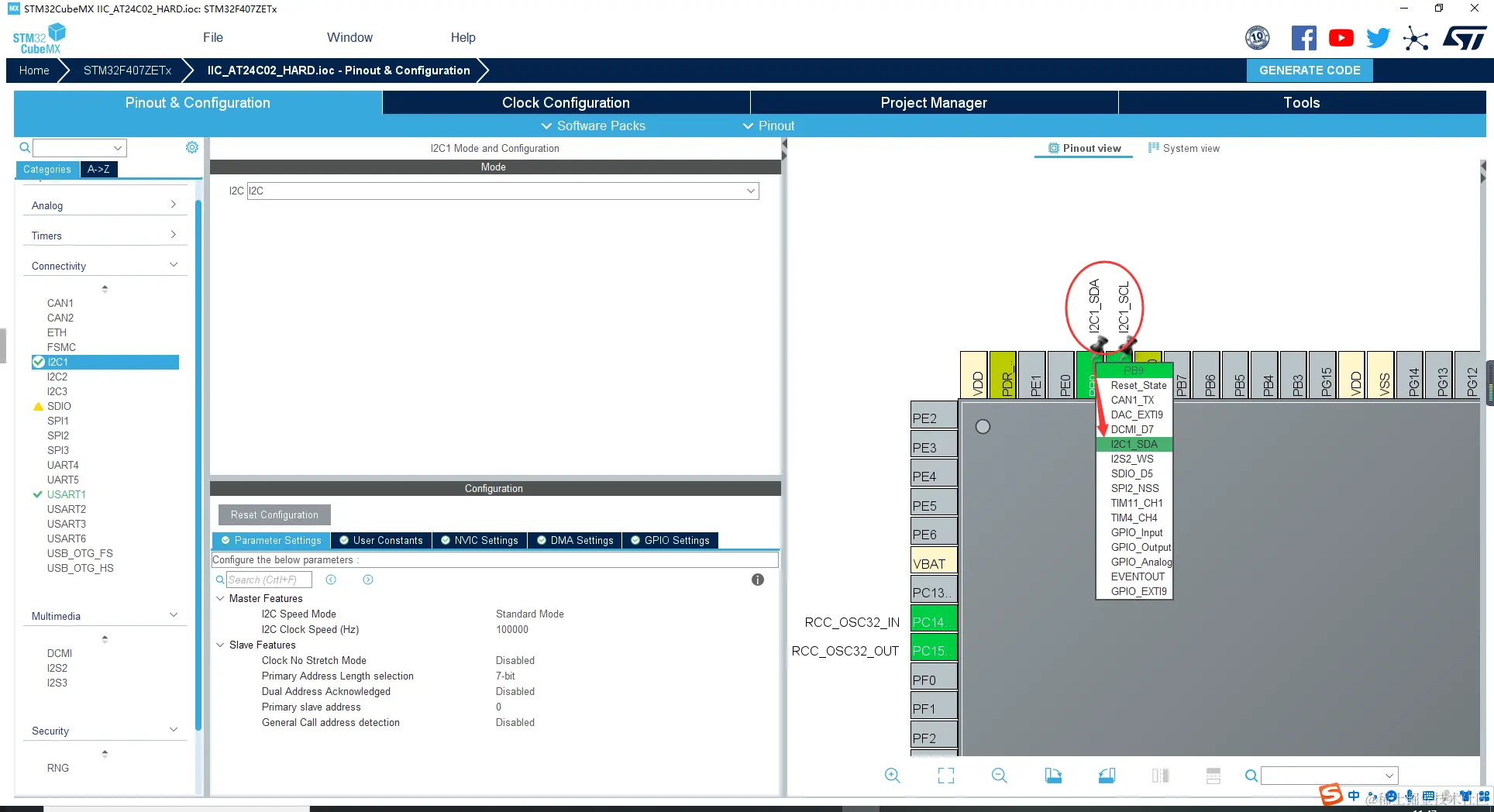Collapse the Master Features group

pos(220,598)
